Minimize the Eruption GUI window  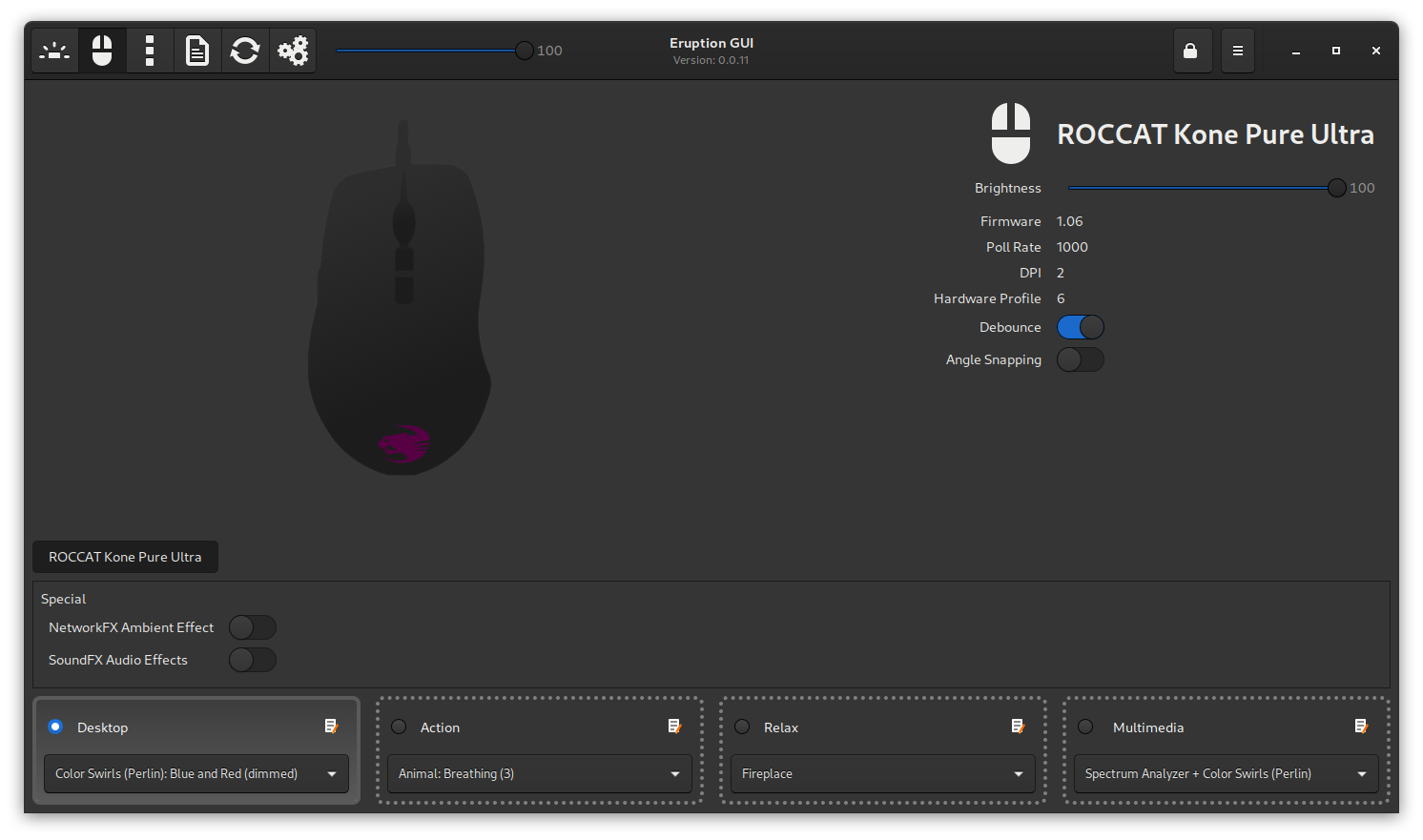tap(1296, 51)
